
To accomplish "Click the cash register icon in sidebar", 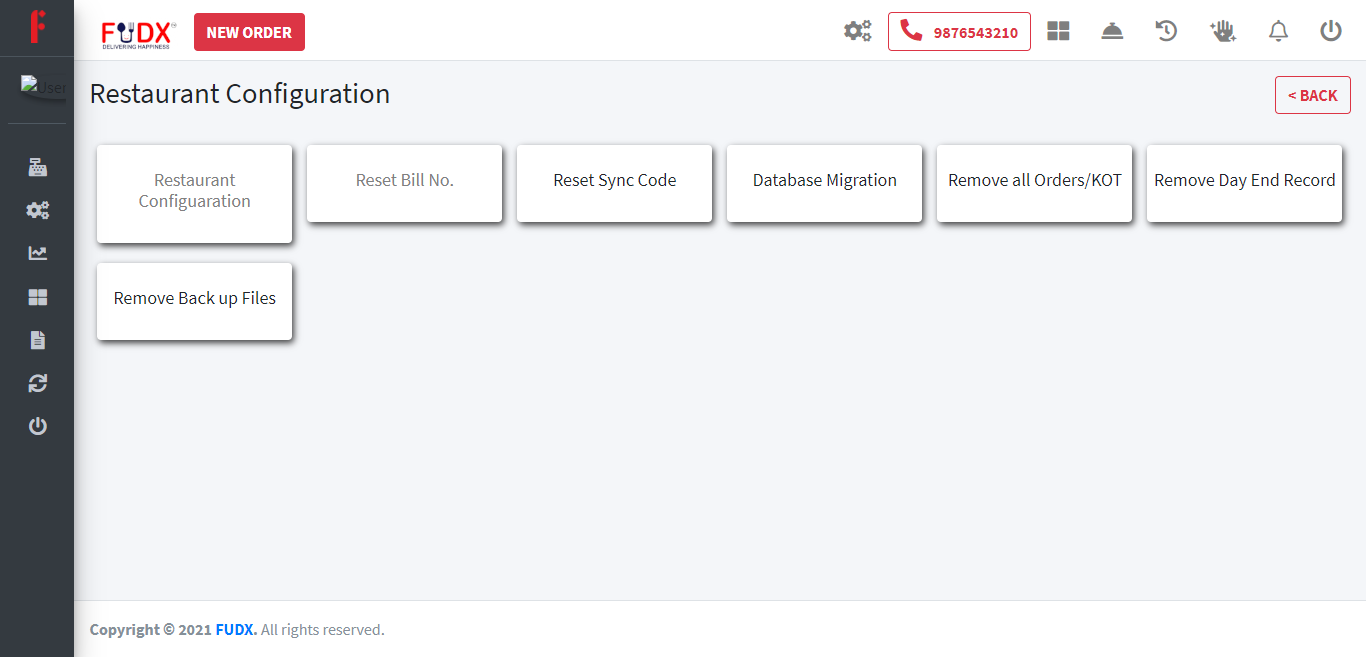I will point(37,167).
